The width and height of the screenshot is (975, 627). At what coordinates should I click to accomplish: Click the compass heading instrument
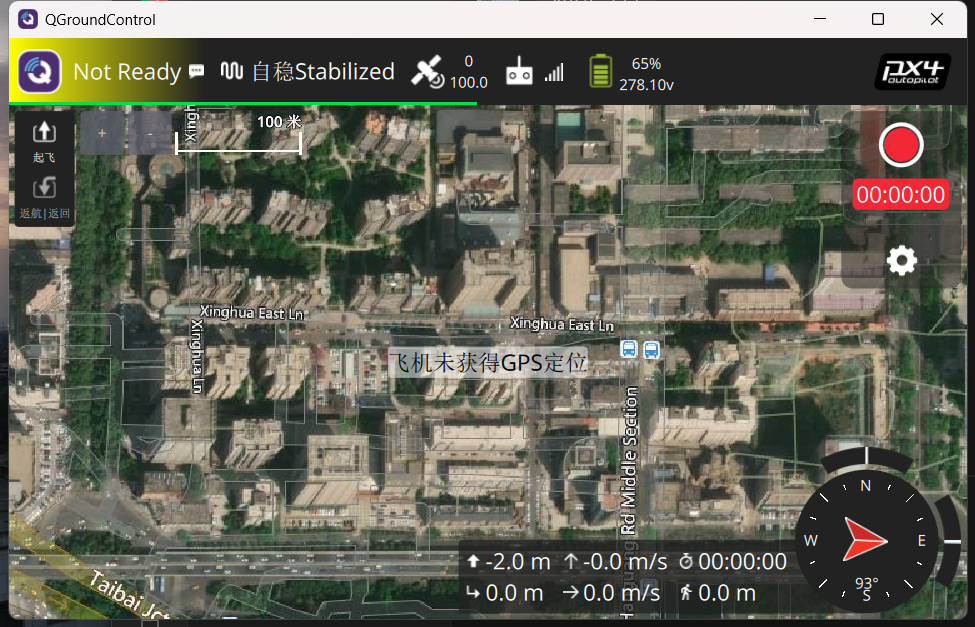tap(865, 541)
